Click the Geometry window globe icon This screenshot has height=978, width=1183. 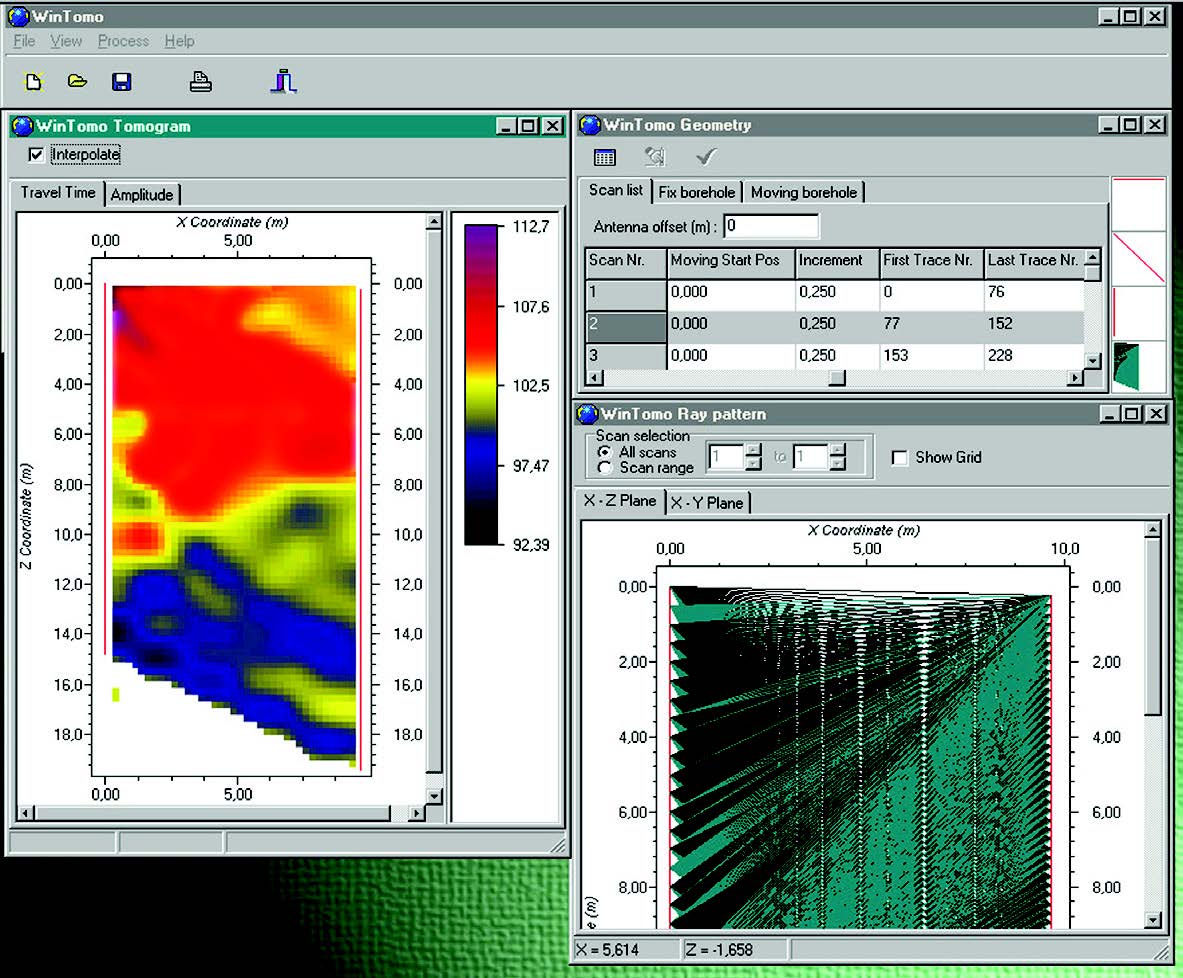[x=590, y=125]
